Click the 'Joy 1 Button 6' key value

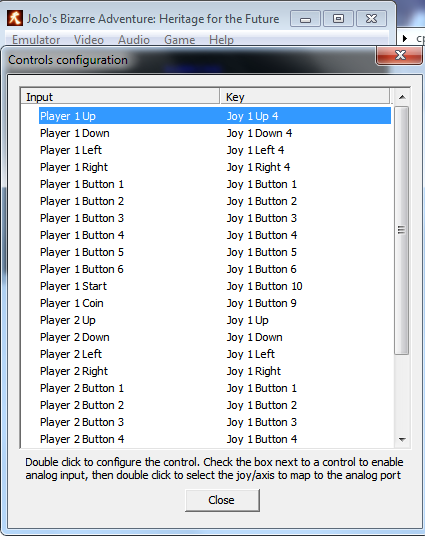[262, 269]
